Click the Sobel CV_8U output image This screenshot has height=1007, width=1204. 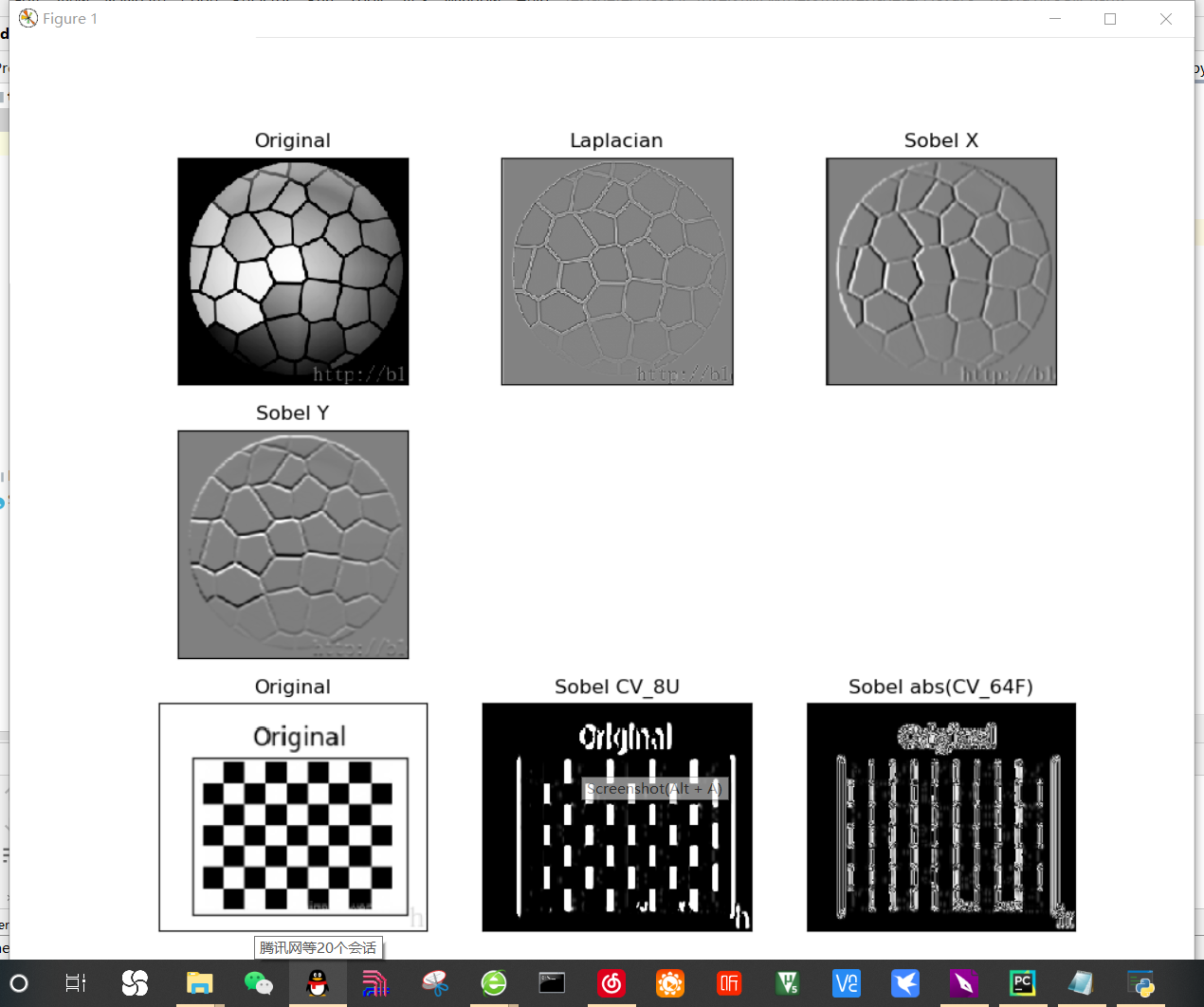point(616,853)
